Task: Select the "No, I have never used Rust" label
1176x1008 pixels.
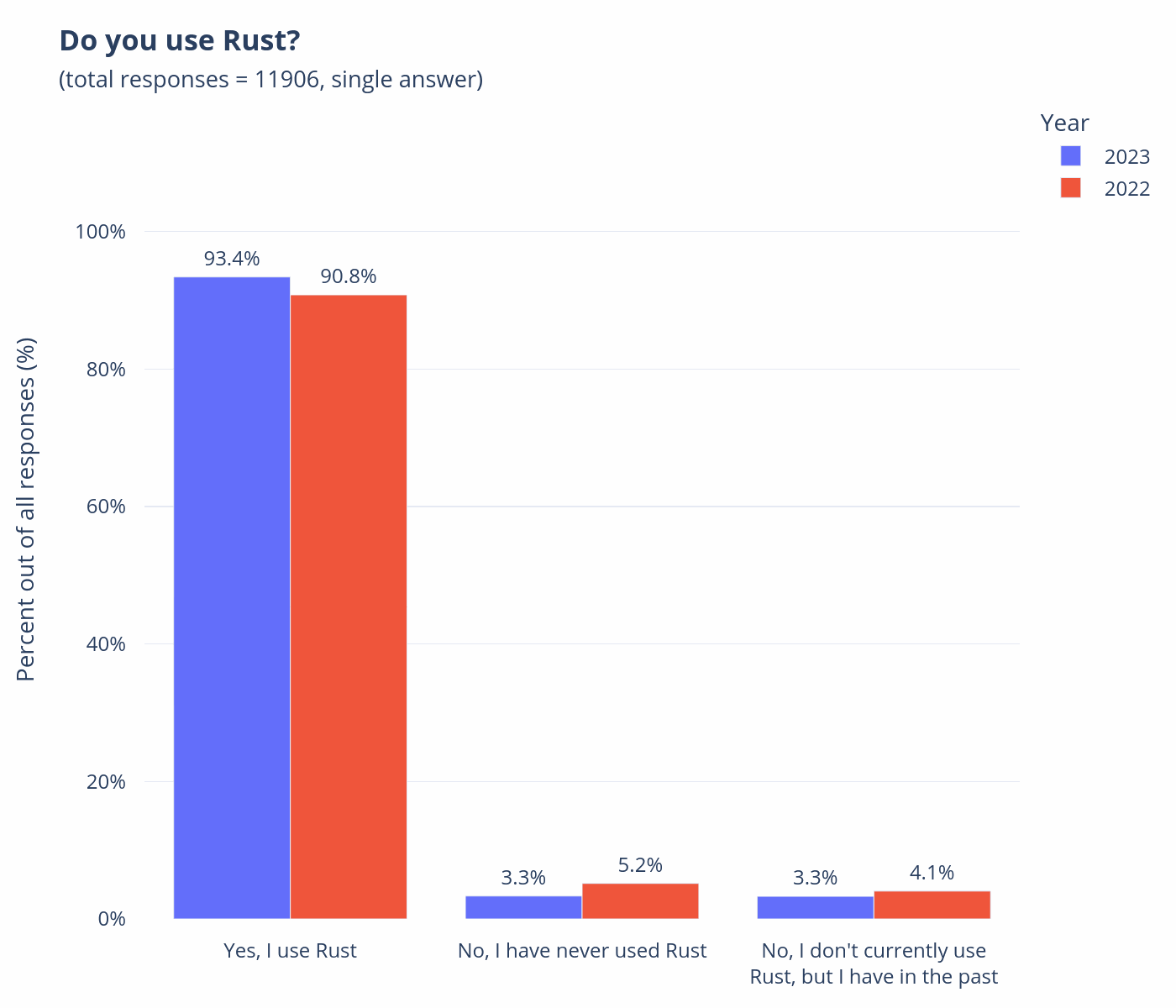Action: click(582, 951)
